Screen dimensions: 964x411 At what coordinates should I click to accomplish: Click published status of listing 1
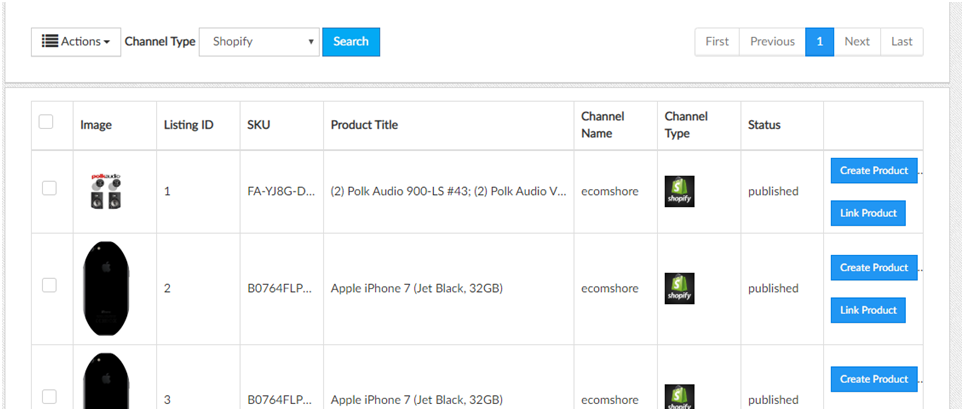(x=773, y=191)
